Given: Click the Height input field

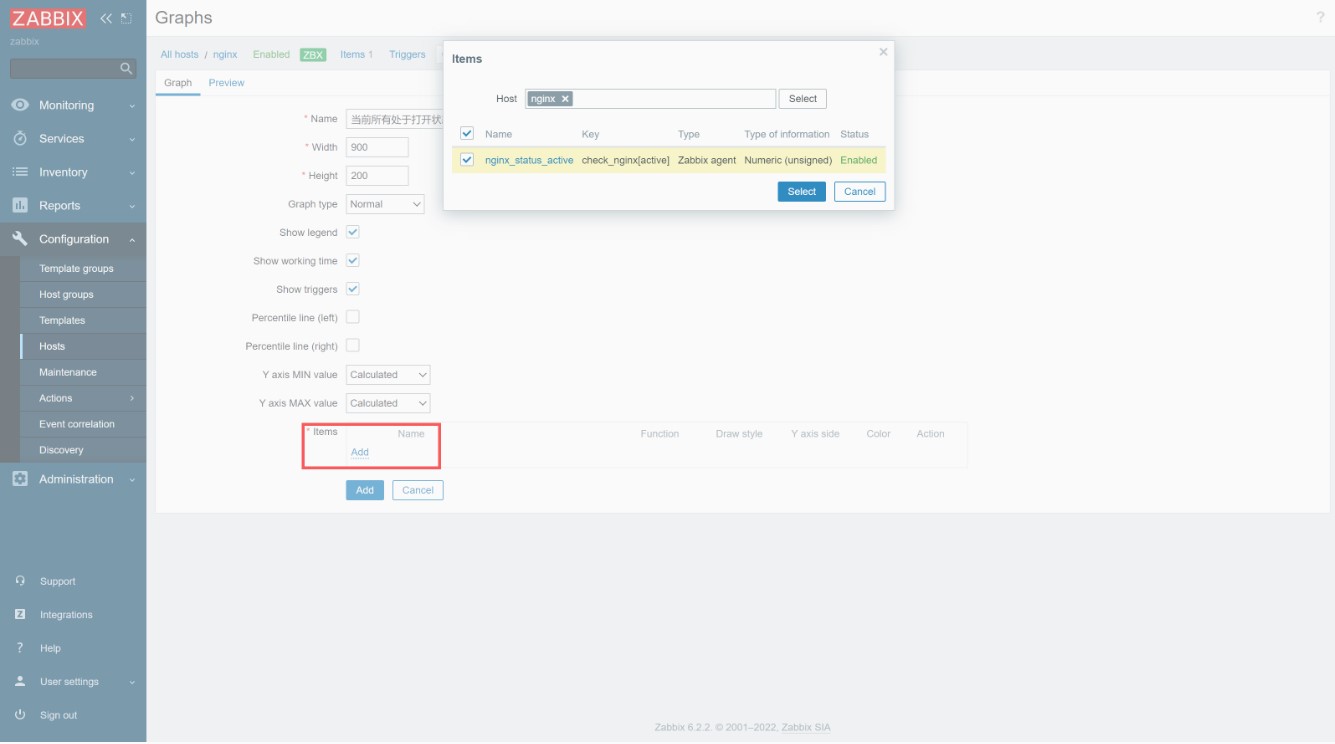Looking at the screenshot, I should 377,175.
